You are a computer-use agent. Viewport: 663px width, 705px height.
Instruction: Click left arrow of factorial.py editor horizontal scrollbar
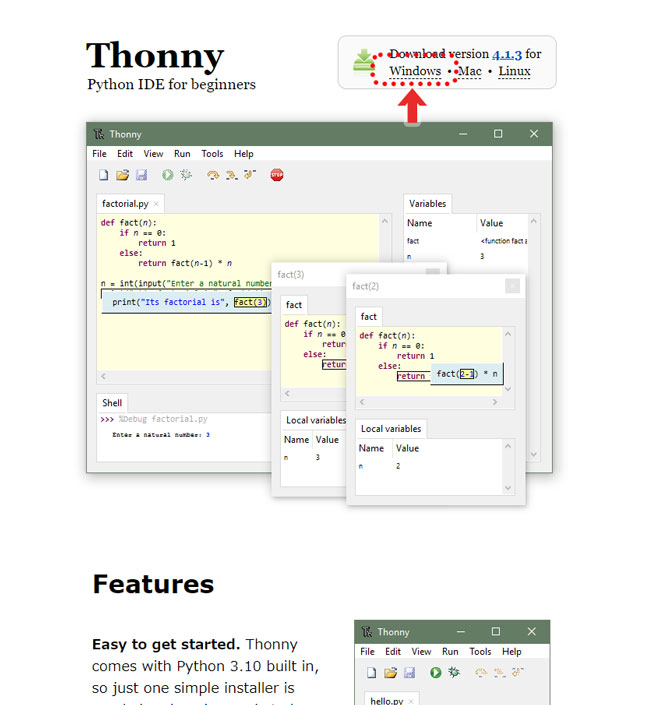click(x=103, y=376)
